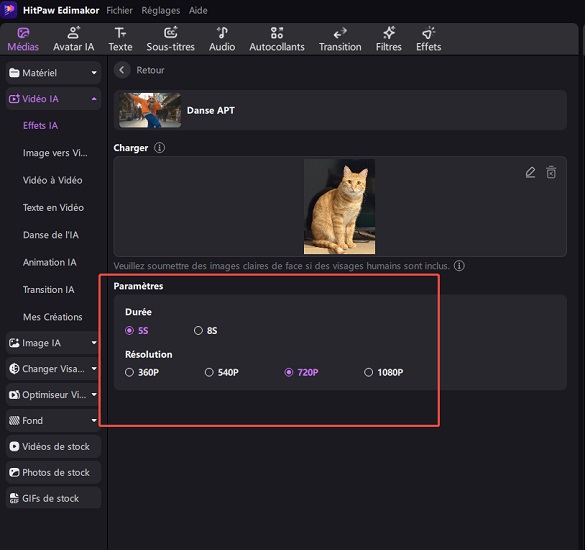Click the Matériel folder icon
The image size is (585, 550).
pyautogui.click(x=14, y=73)
